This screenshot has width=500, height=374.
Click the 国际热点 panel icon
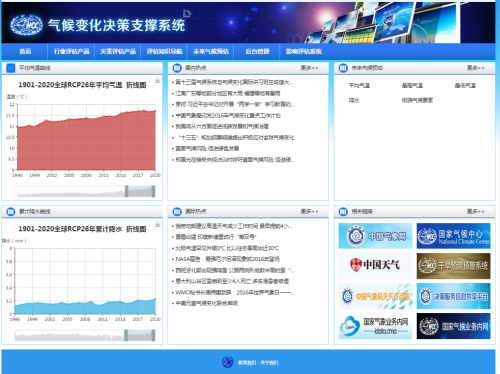[x=177, y=211]
